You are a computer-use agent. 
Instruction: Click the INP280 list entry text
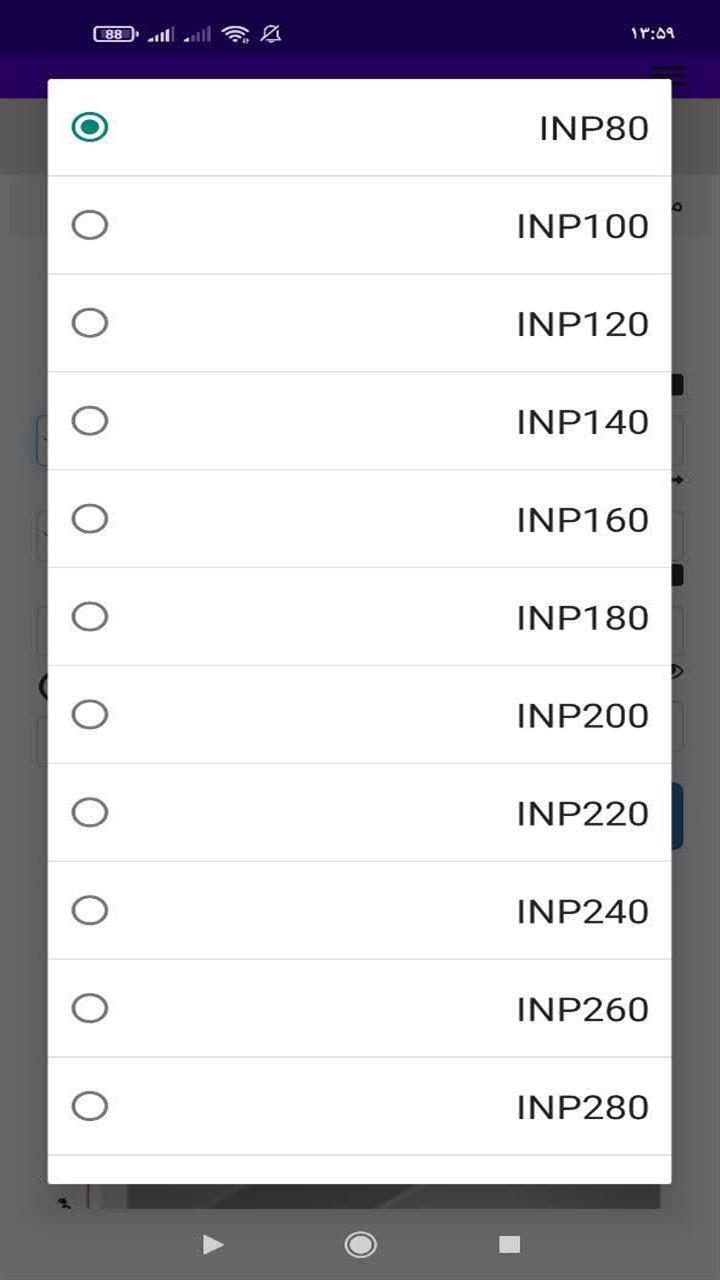(582, 1107)
